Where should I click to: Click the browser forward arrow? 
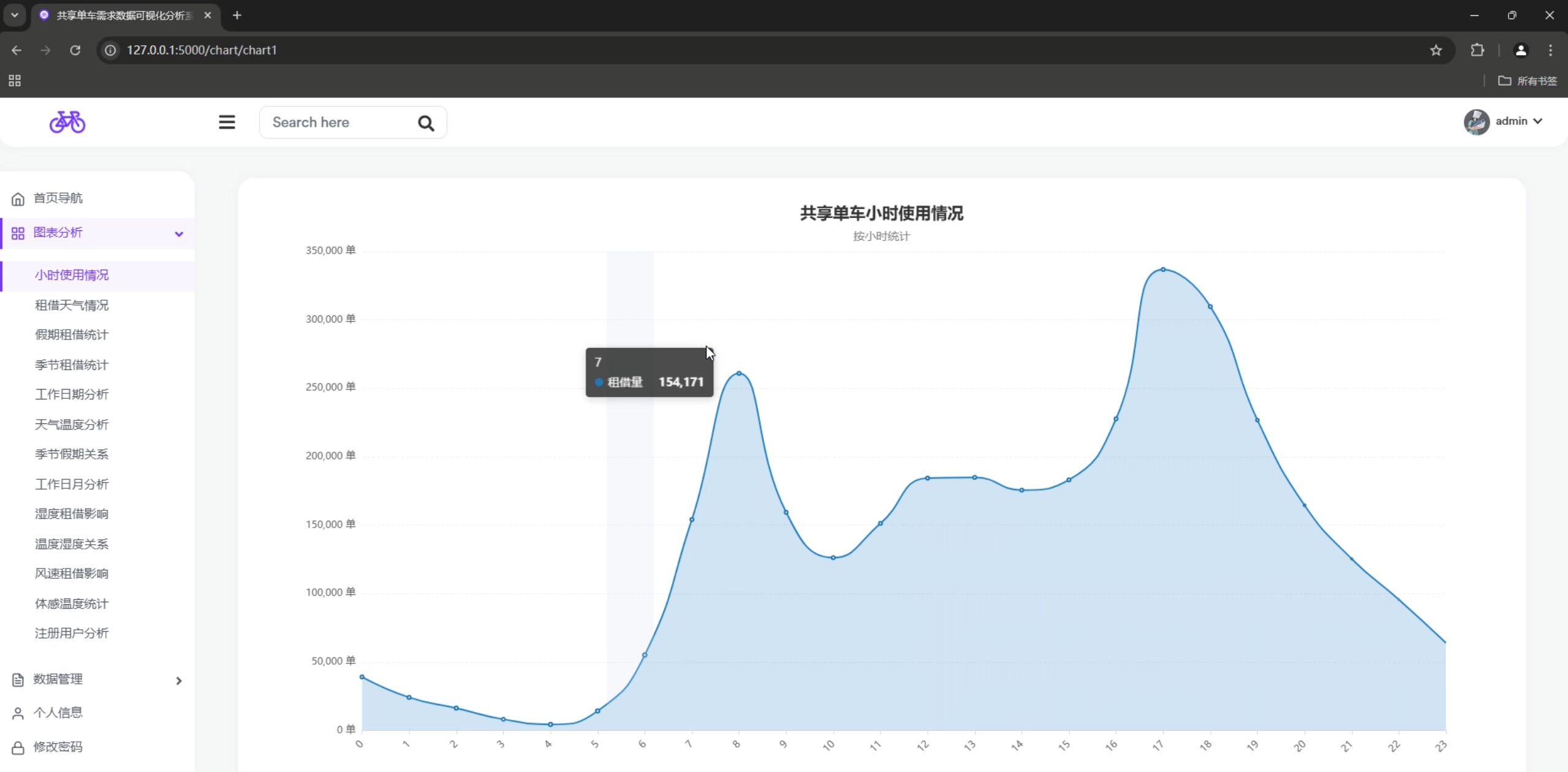click(x=45, y=50)
